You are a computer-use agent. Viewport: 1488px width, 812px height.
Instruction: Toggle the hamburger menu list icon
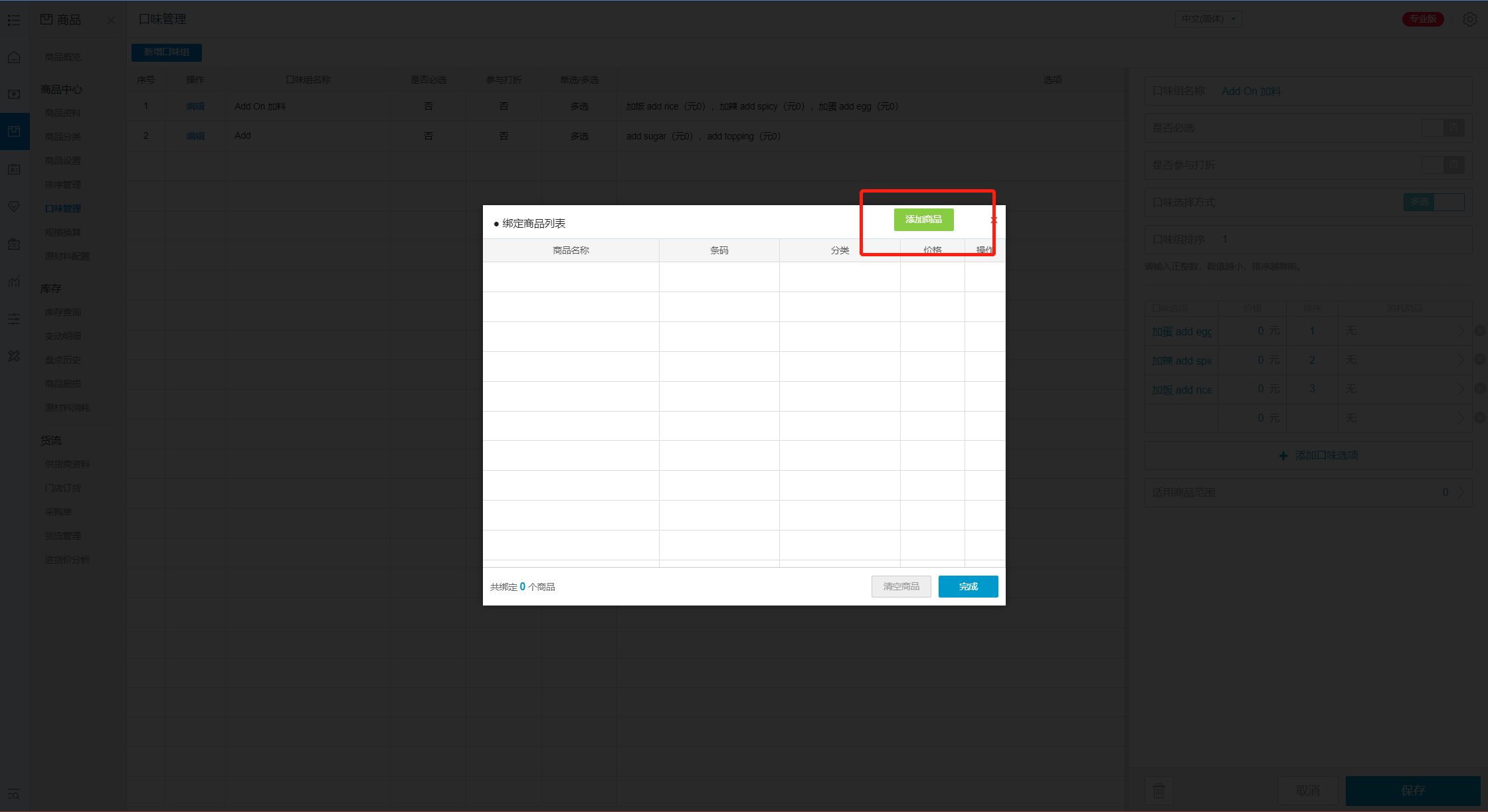click(14, 20)
